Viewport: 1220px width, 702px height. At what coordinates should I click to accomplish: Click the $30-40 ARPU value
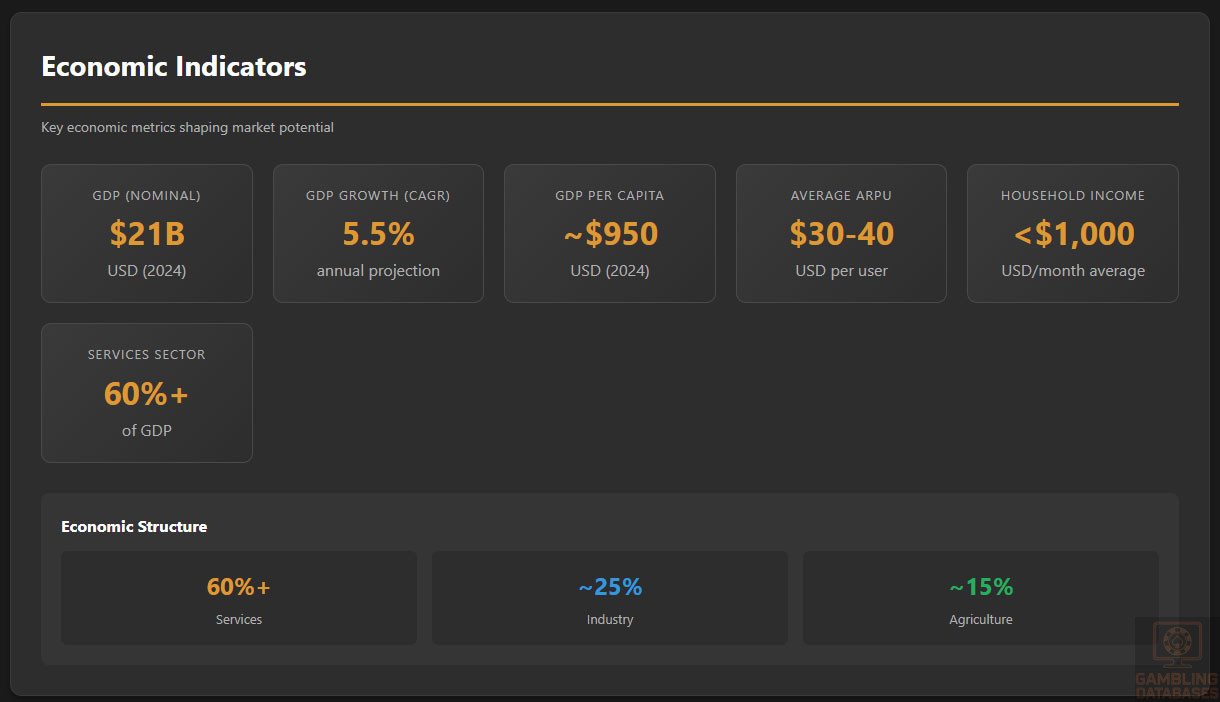pos(841,234)
